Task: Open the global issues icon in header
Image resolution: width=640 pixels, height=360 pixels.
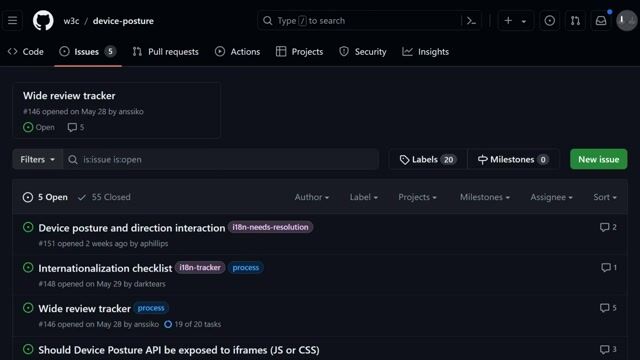Action: pos(550,20)
